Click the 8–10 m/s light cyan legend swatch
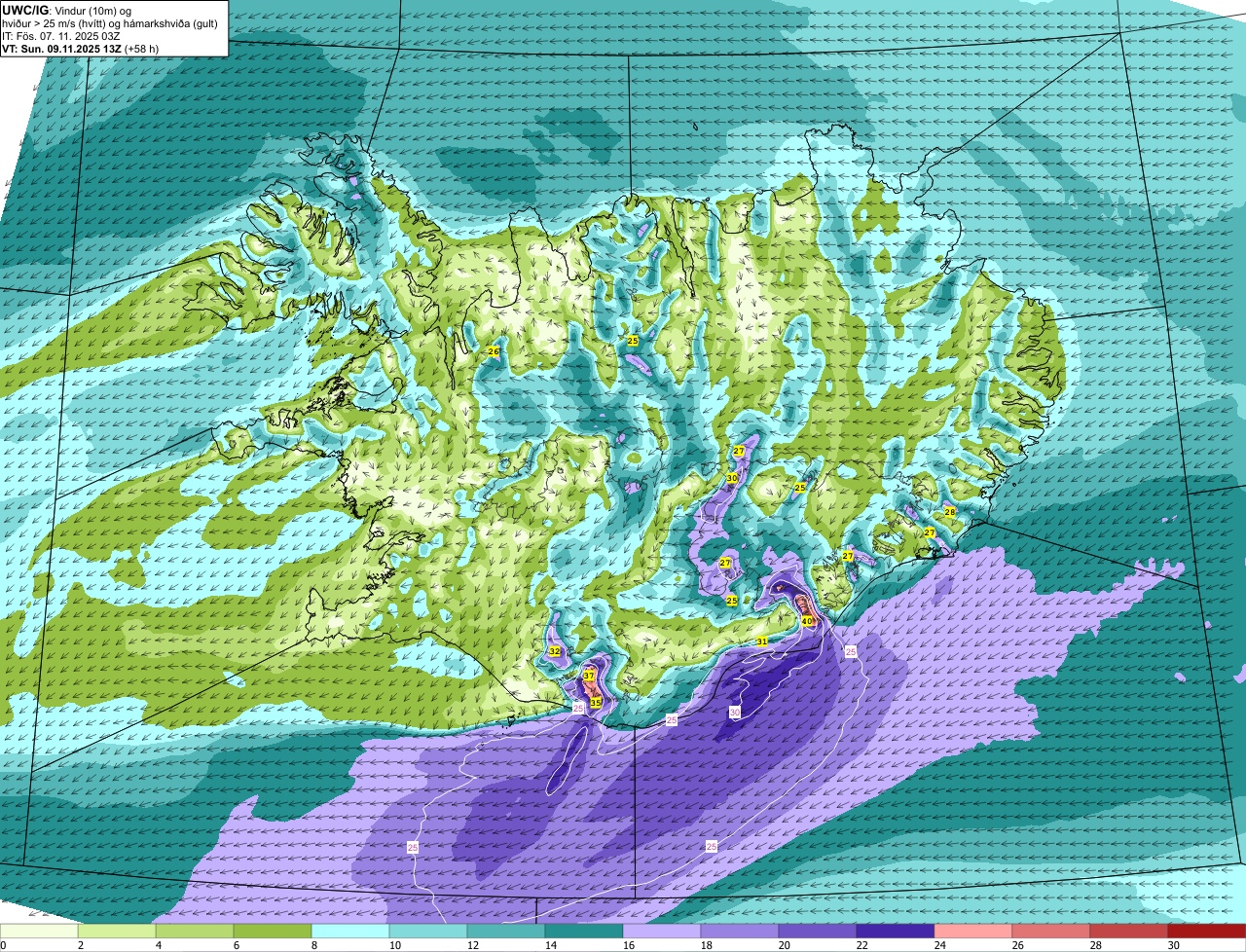Viewport: 1246px width, 952px height. (x=350, y=931)
